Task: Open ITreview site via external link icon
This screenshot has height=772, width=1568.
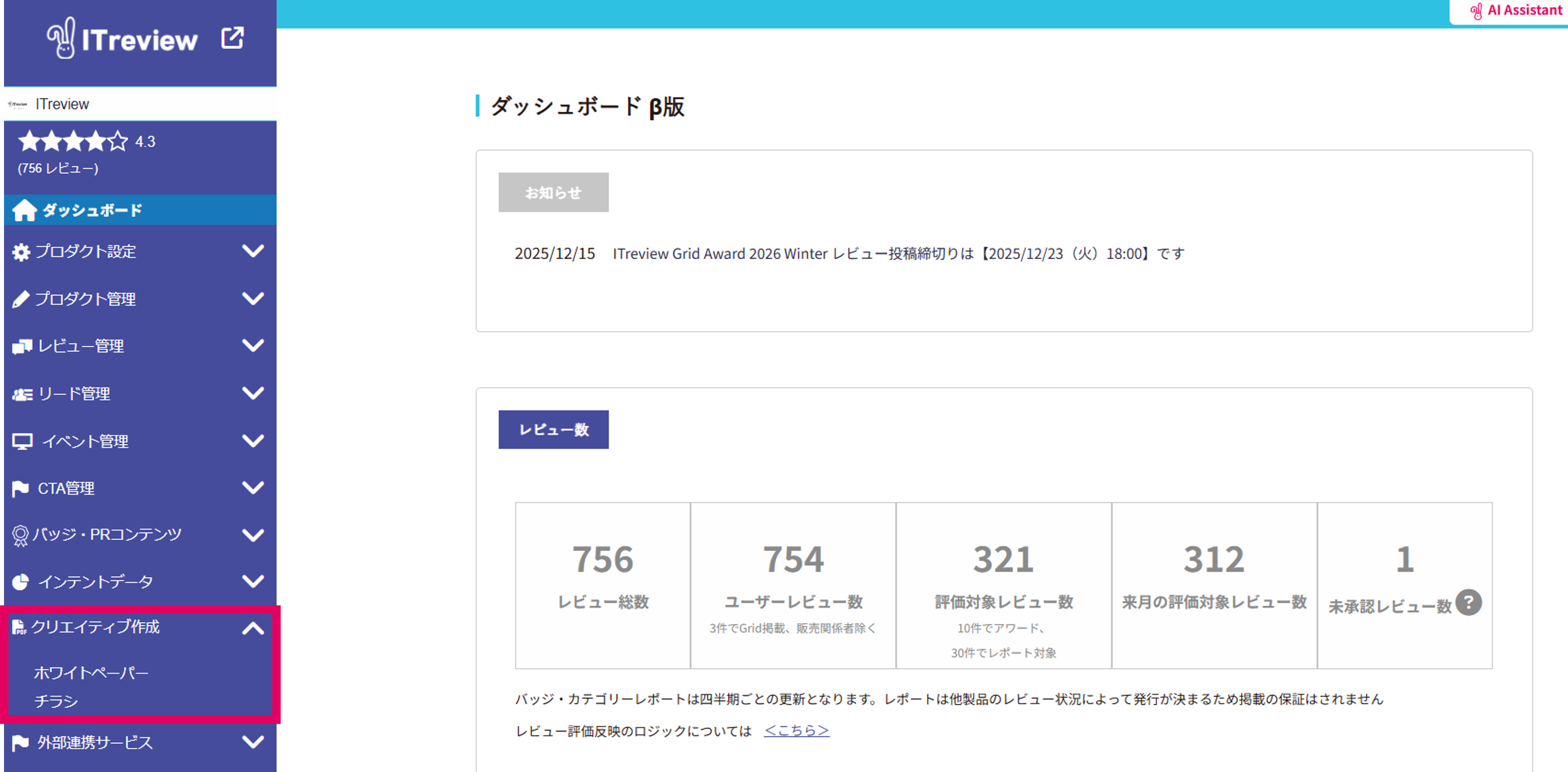Action: pyautogui.click(x=232, y=38)
